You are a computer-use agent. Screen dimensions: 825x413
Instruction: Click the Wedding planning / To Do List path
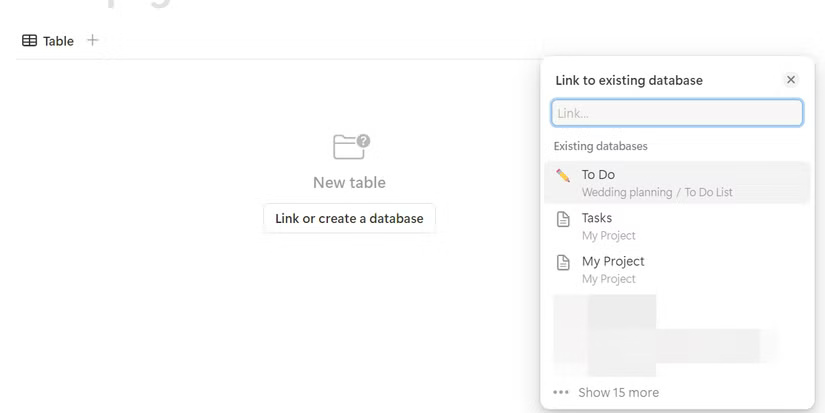657,192
